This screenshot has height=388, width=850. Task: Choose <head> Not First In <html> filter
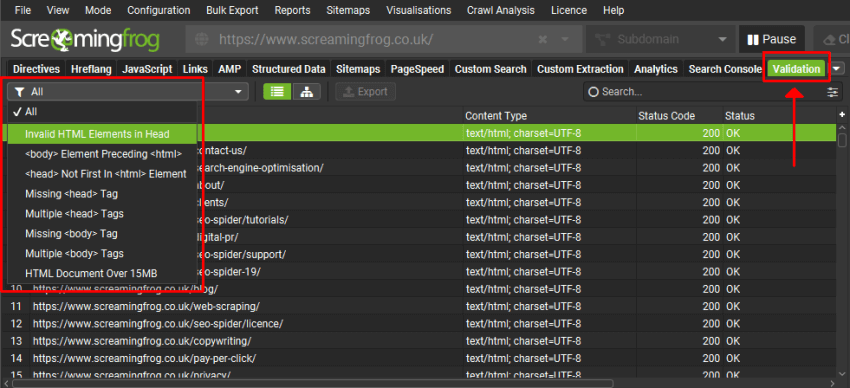click(x=102, y=174)
